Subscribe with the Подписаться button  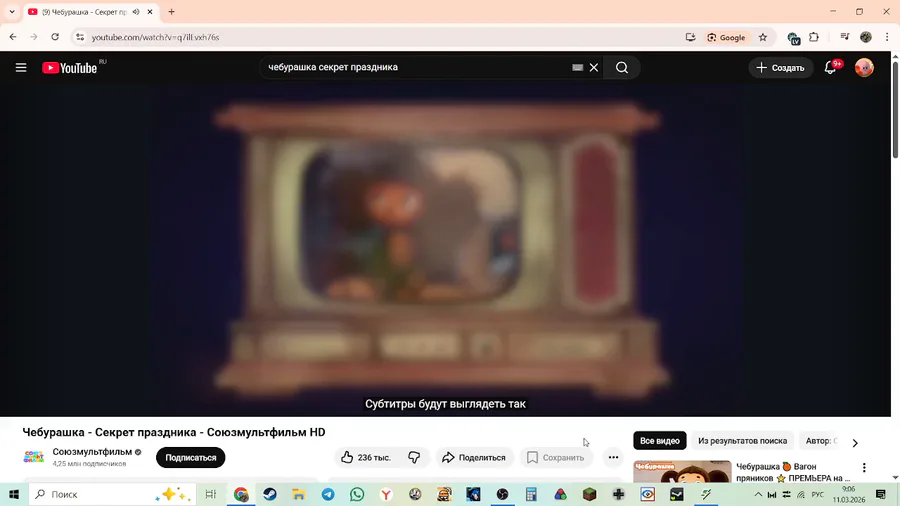pyautogui.click(x=191, y=457)
